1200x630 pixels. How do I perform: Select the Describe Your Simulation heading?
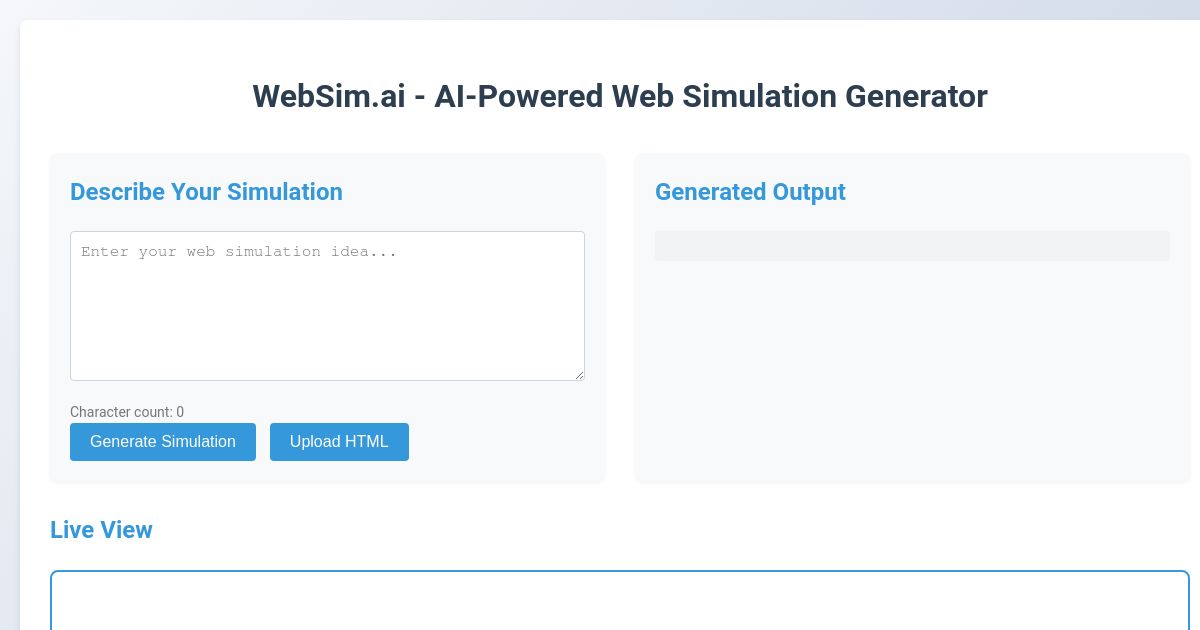pyautogui.click(x=206, y=192)
